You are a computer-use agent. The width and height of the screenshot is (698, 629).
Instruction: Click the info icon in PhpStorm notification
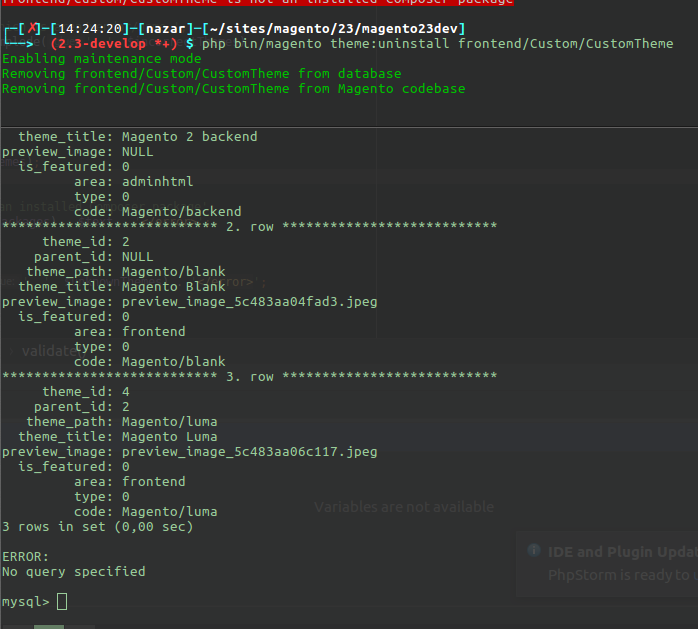click(x=534, y=550)
